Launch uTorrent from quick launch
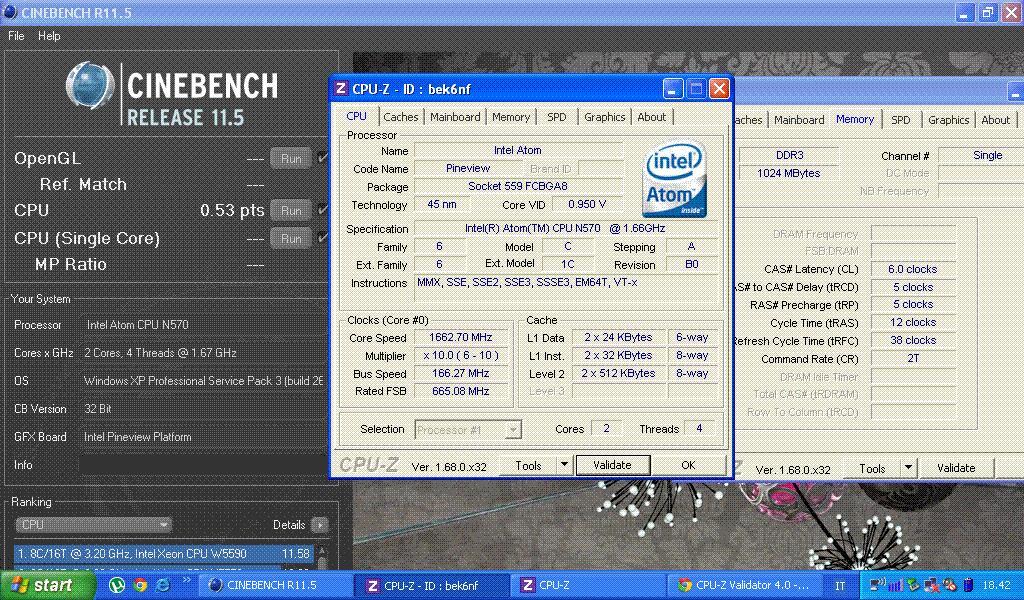Image resolution: width=1024 pixels, height=600 pixels. click(117, 585)
